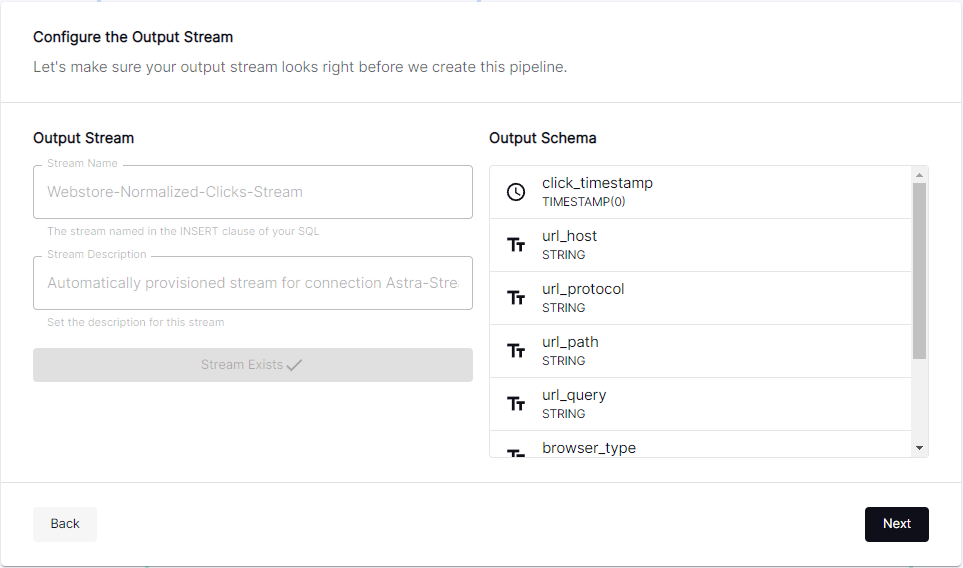This screenshot has height=568, width=963.
Task: Click the text icon beside url_path
Action: (516, 351)
